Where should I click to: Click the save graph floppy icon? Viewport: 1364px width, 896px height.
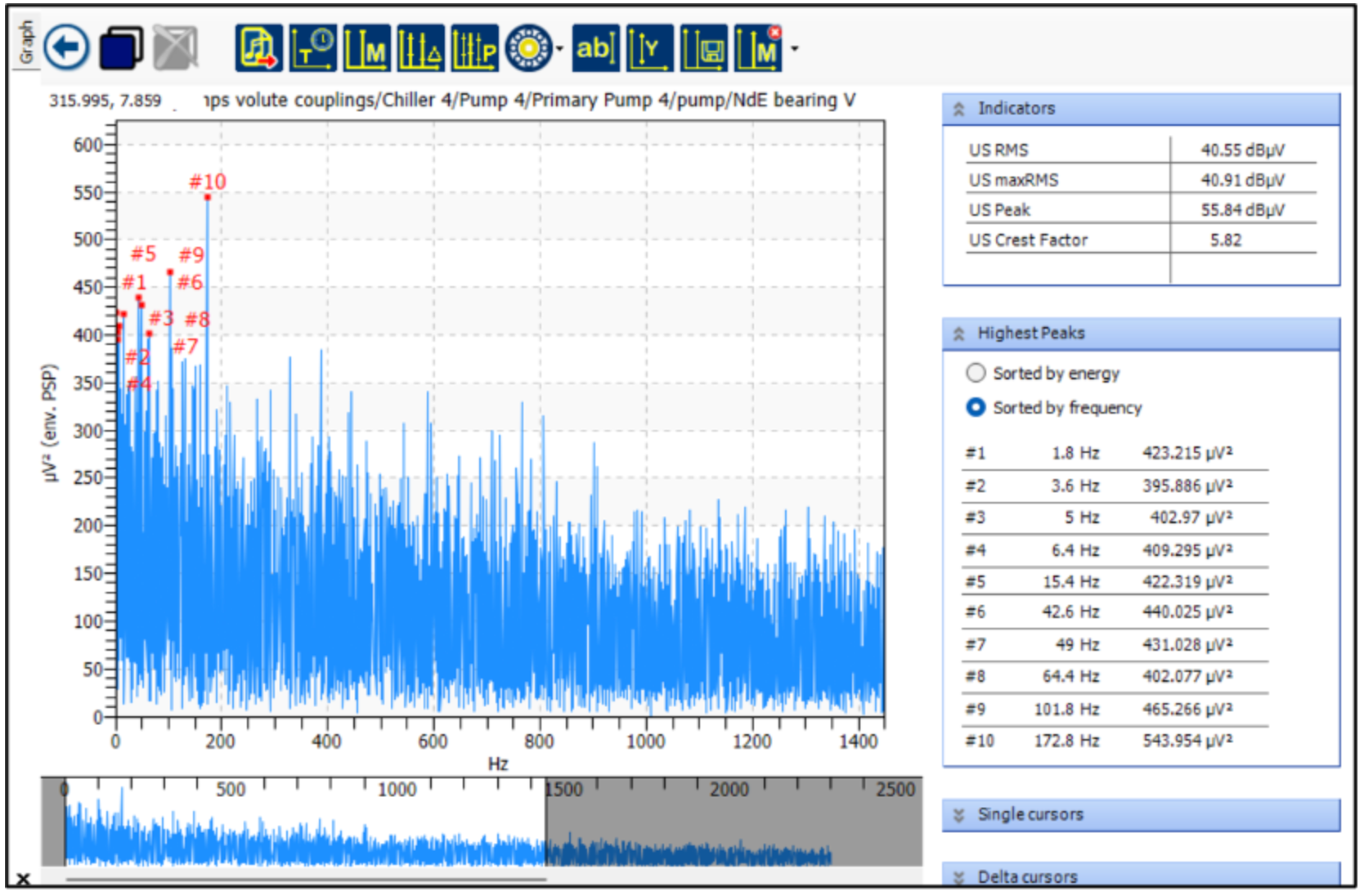tap(703, 48)
